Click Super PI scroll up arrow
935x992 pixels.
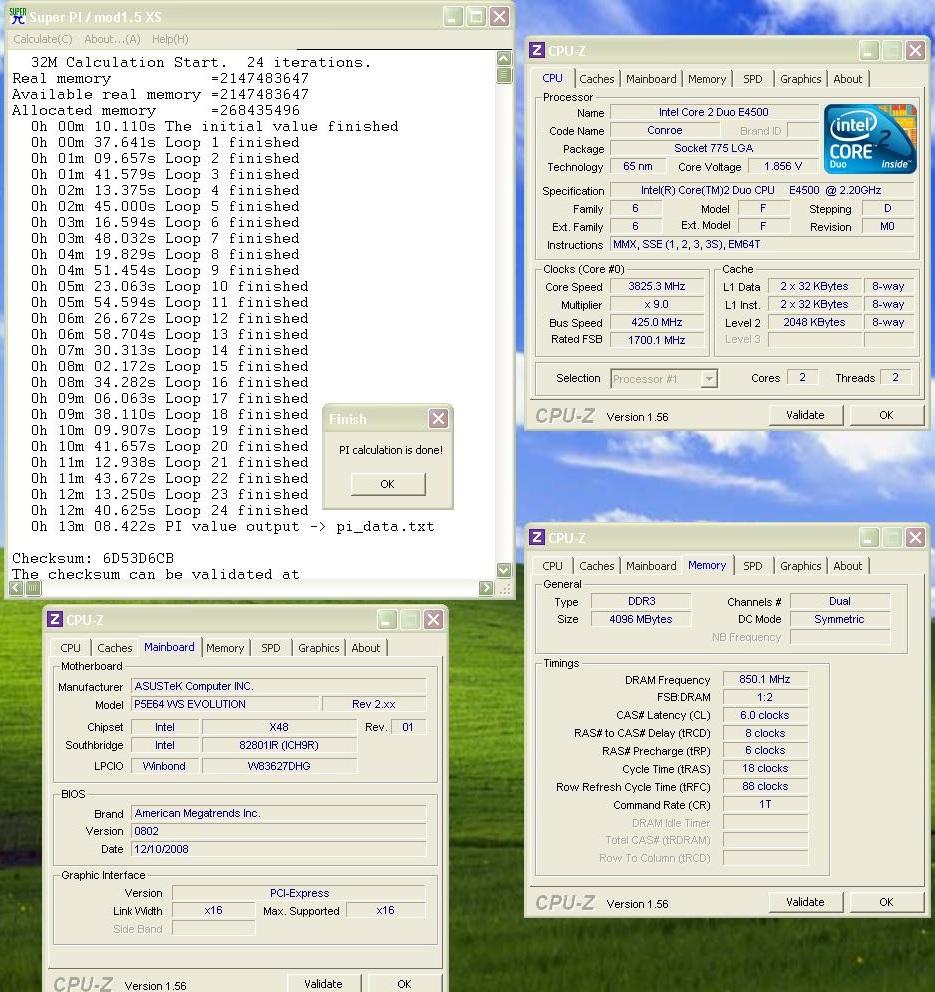coord(504,59)
